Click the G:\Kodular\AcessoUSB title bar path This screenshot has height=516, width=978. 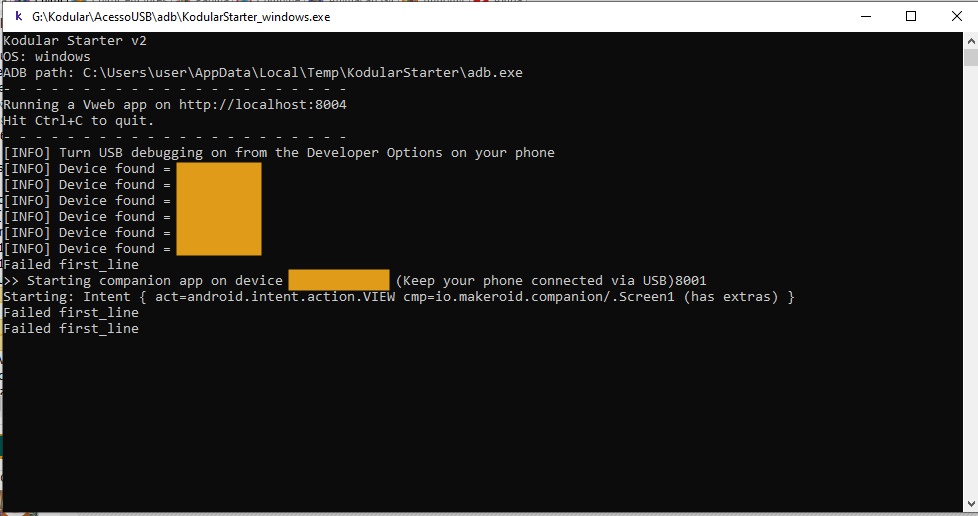(181, 17)
